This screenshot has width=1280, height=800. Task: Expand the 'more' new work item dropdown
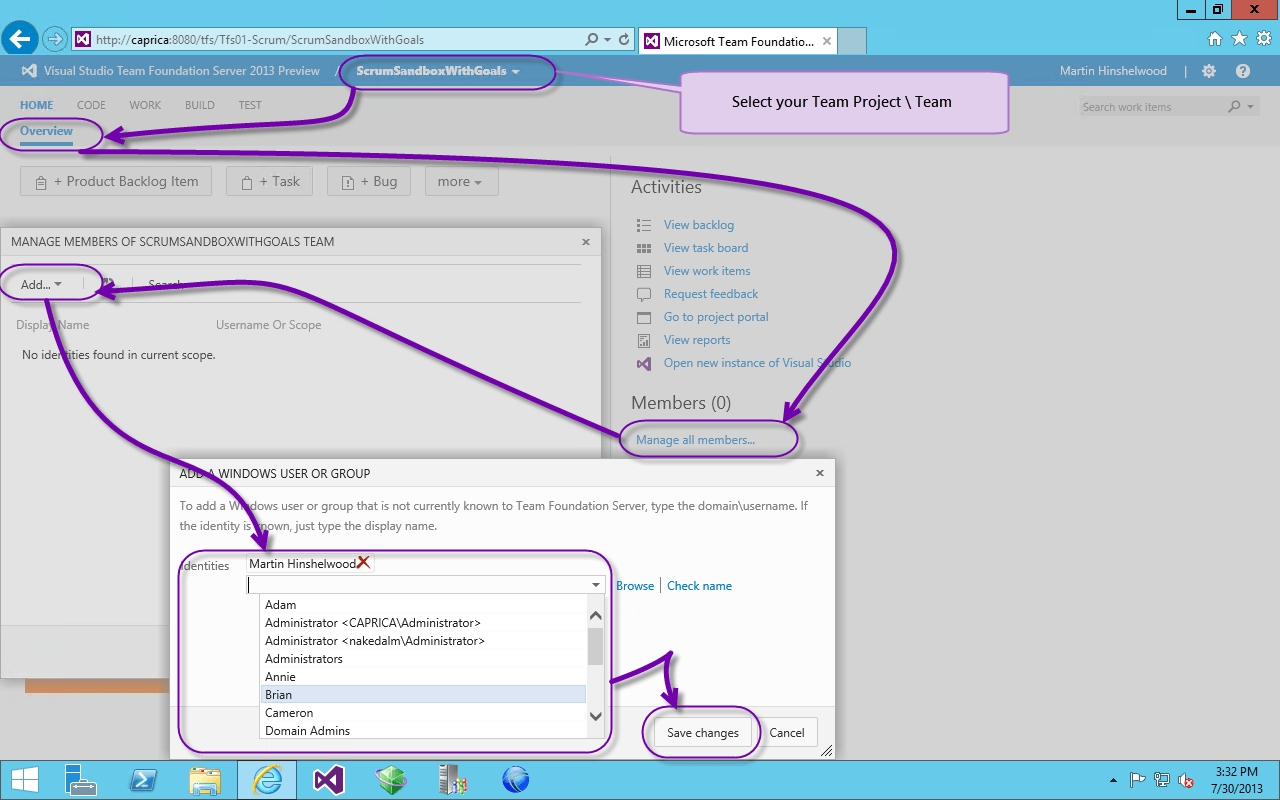tap(461, 182)
